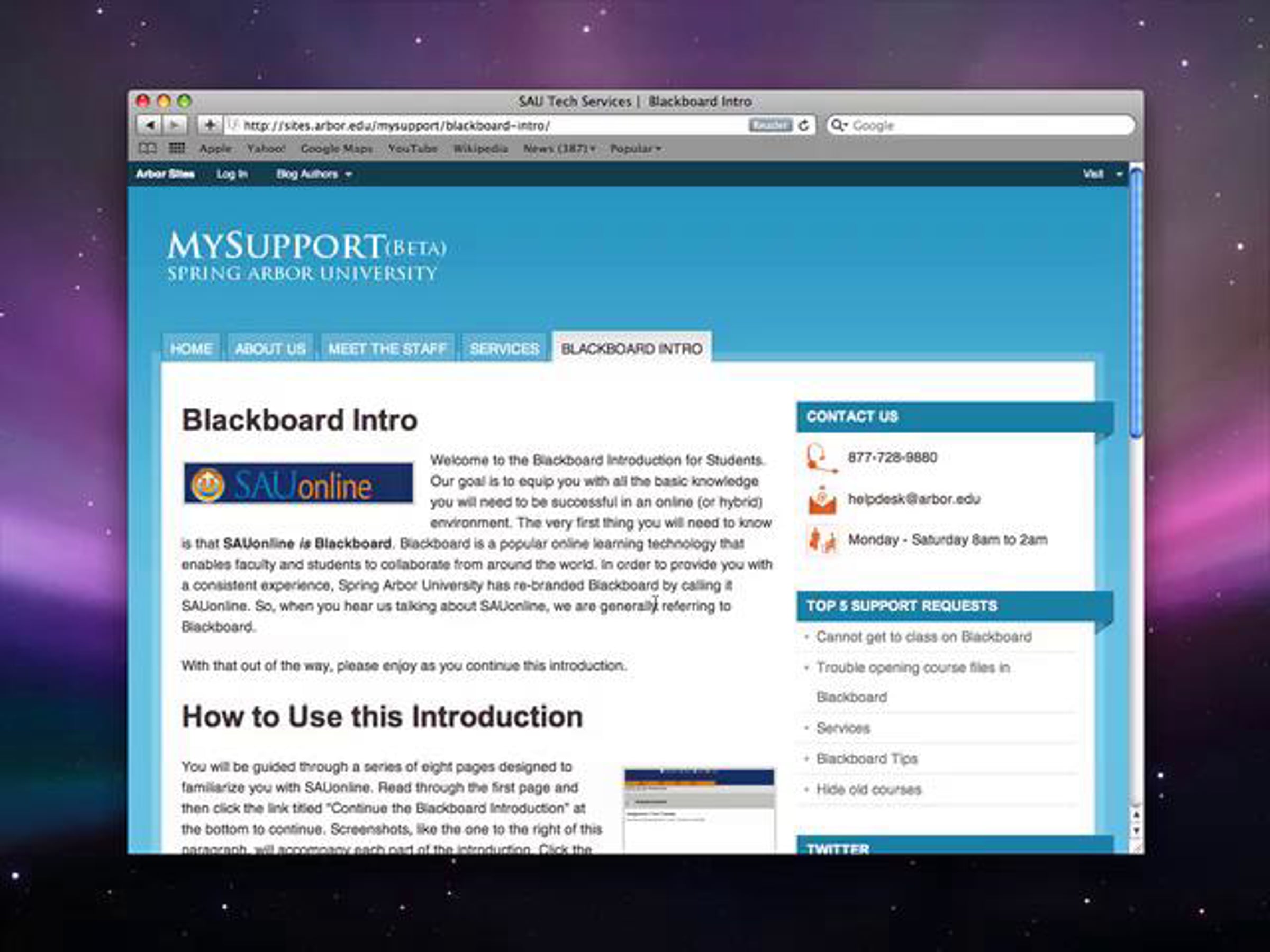Click the Log In link
The height and width of the screenshot is (952, 1270).
click(x=232, y=174)
